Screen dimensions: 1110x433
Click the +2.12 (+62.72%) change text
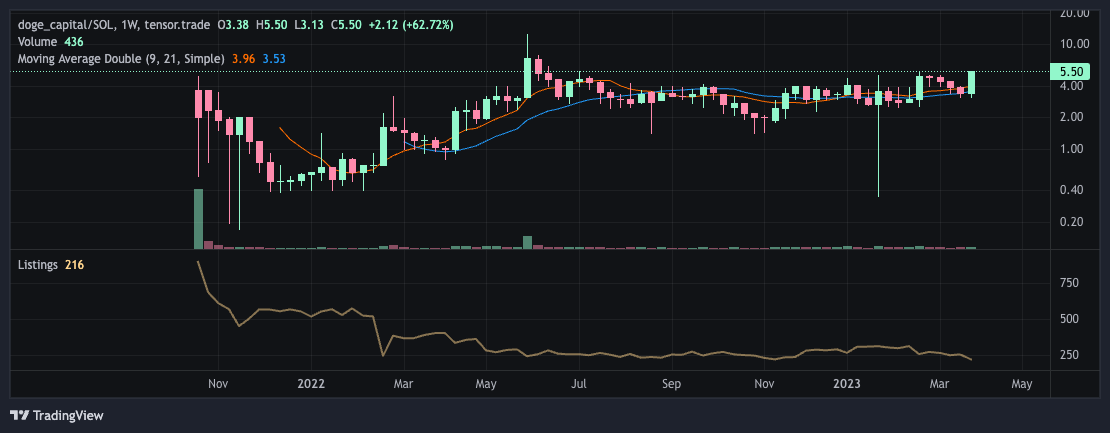[x=411, y=25]
